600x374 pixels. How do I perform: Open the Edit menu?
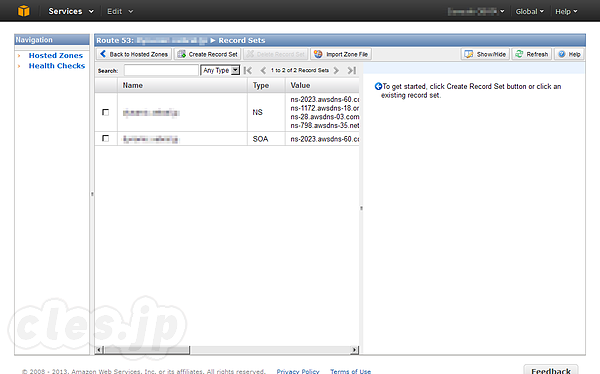click(x=120, y=11)
